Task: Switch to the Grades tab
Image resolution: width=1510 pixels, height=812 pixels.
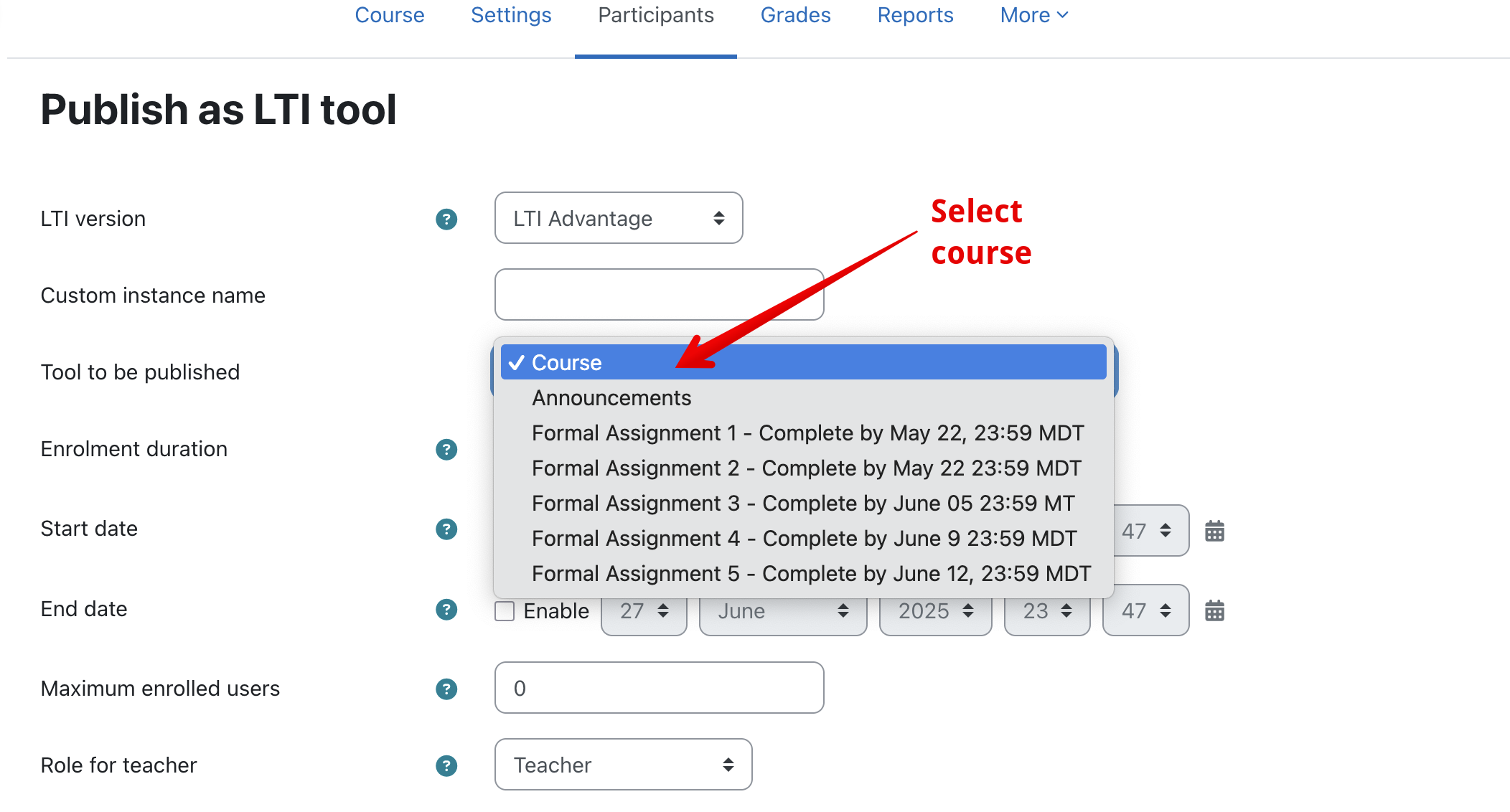Action: 795,15
